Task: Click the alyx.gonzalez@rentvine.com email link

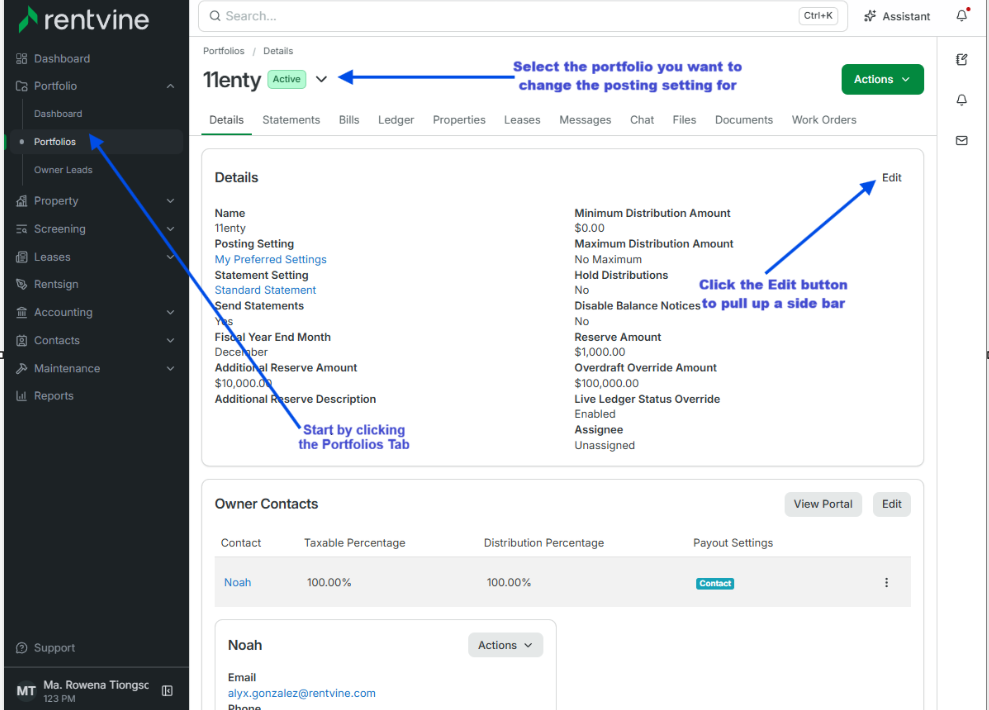Action: 301,693
